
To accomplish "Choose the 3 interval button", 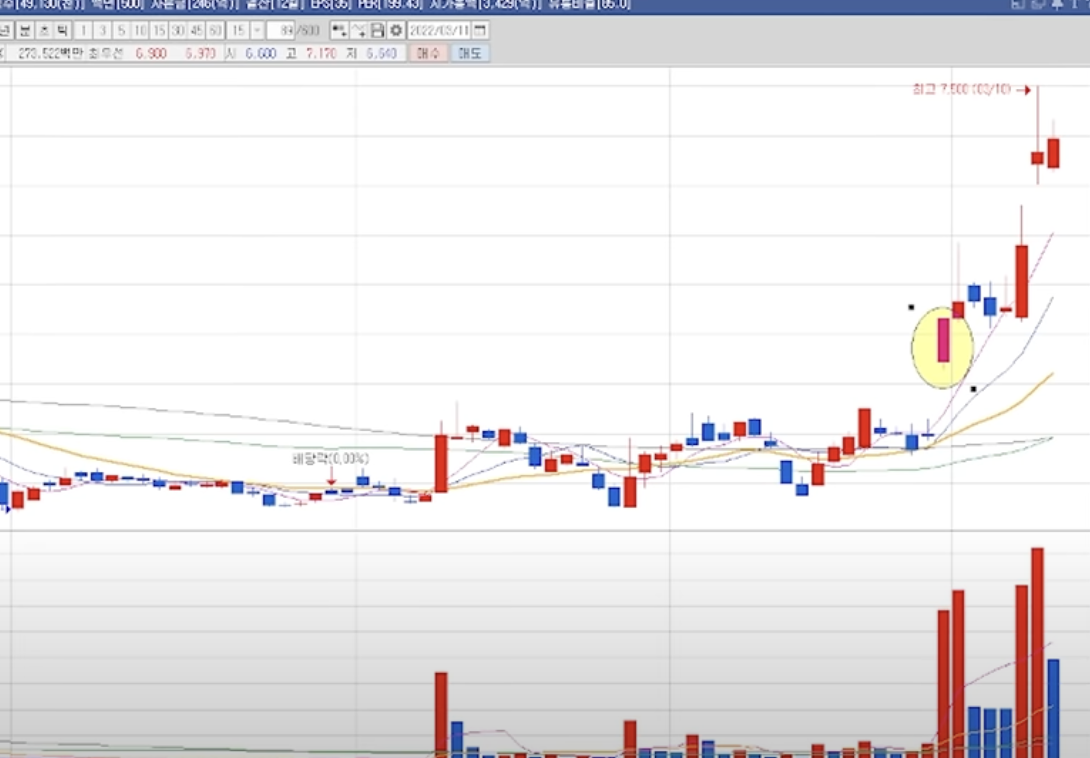I will click(x=102, y=31).
